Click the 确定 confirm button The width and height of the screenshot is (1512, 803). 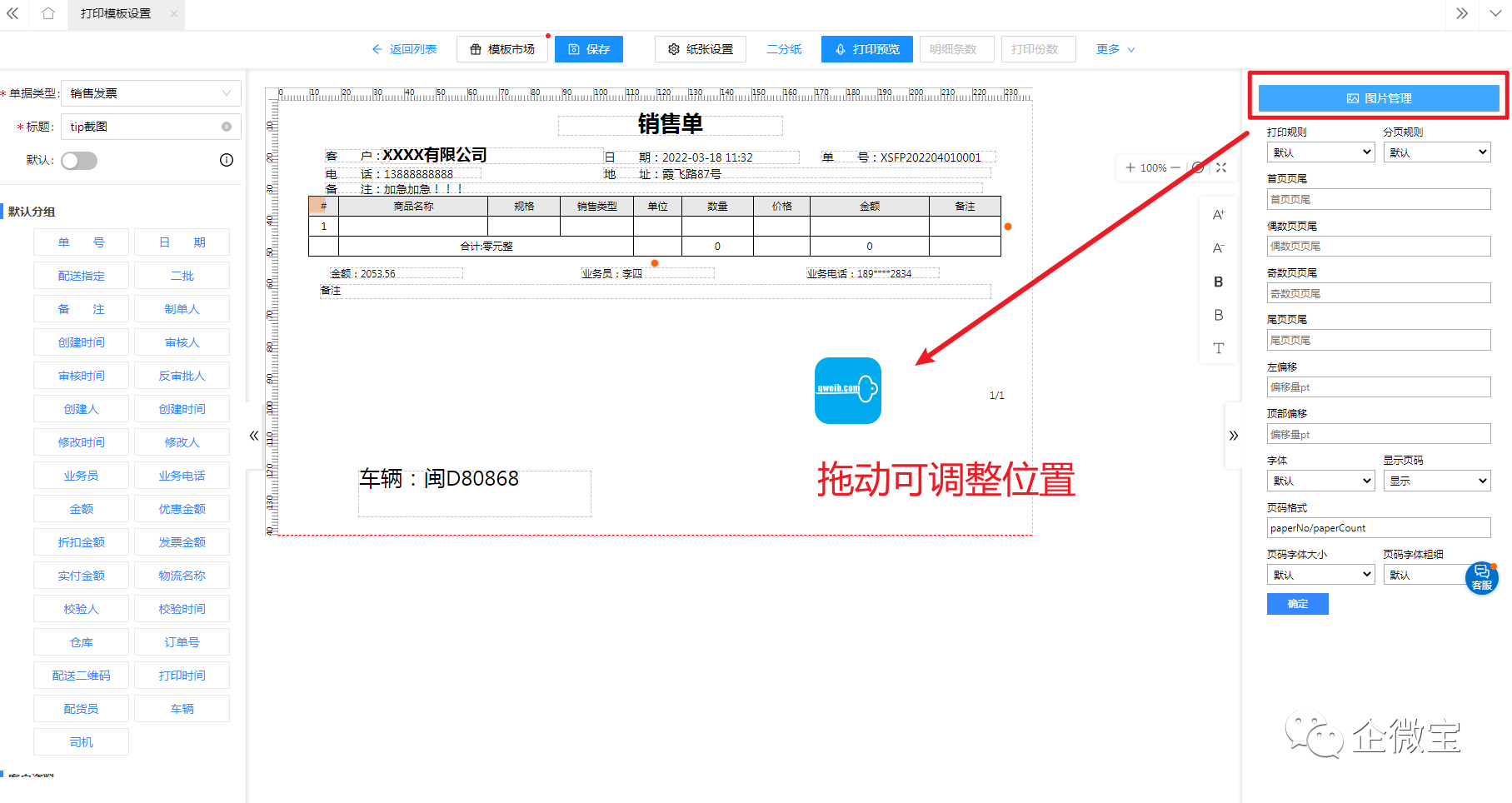tap(1297, 604)
